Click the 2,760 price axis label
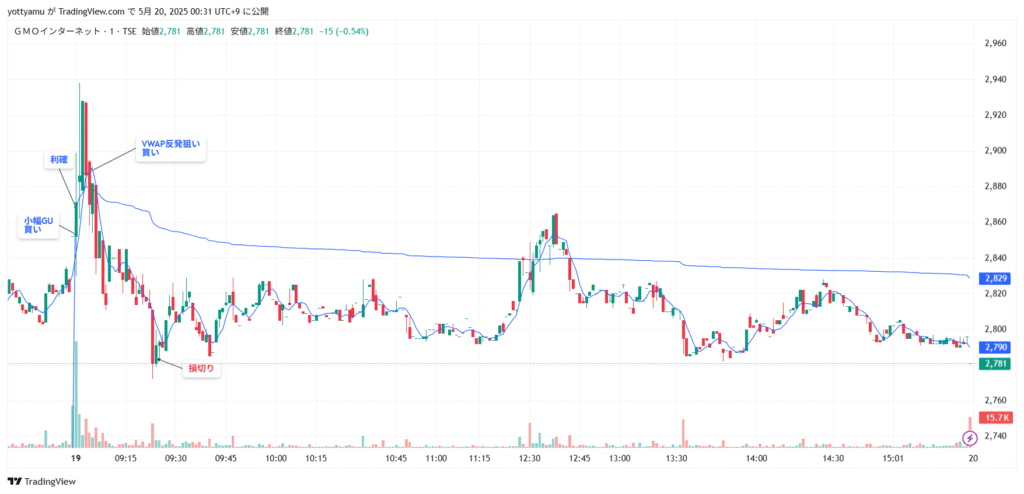Screen dimensions: 1024x494 (x=995, y=400)
